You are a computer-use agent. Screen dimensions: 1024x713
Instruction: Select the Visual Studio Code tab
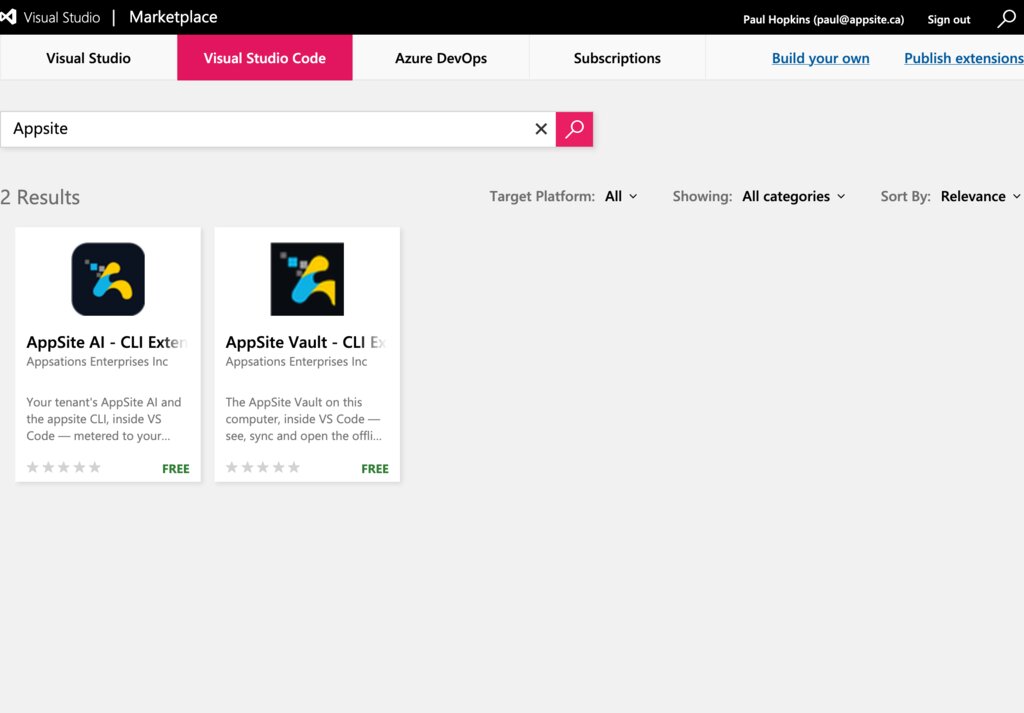[x=264, y=57]
